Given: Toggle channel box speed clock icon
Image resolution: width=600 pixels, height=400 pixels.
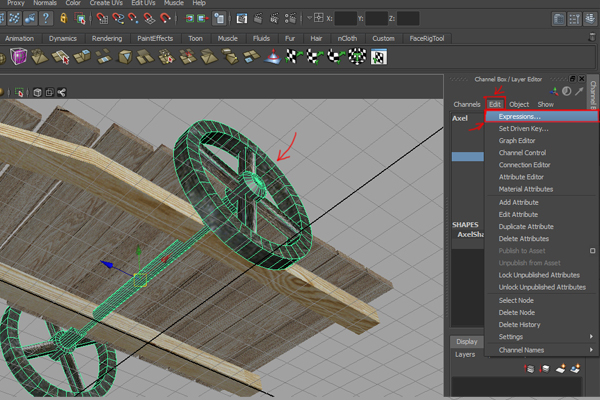Looking at the screenshot, I should 567,91.
